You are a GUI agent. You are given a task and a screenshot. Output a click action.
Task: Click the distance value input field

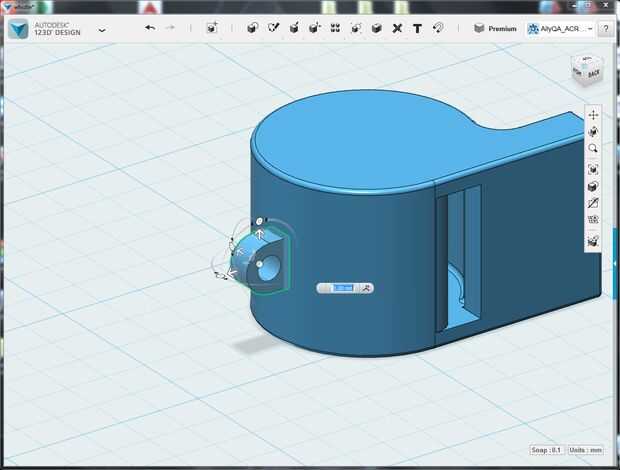[342, 288]
